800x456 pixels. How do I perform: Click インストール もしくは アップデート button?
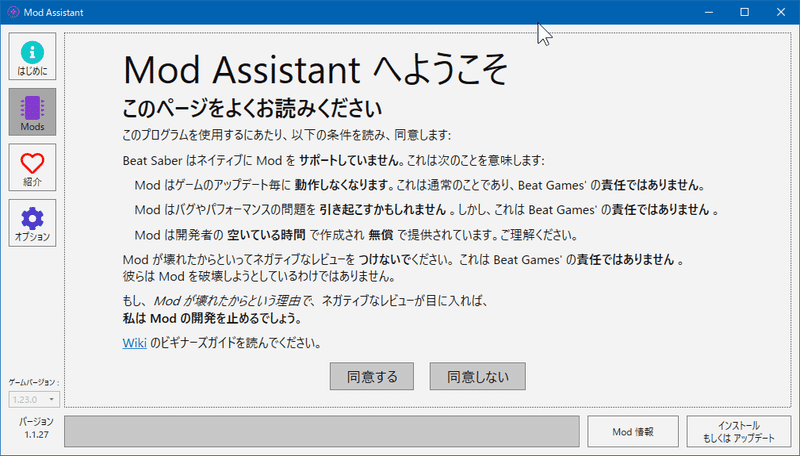coord(739,432)
